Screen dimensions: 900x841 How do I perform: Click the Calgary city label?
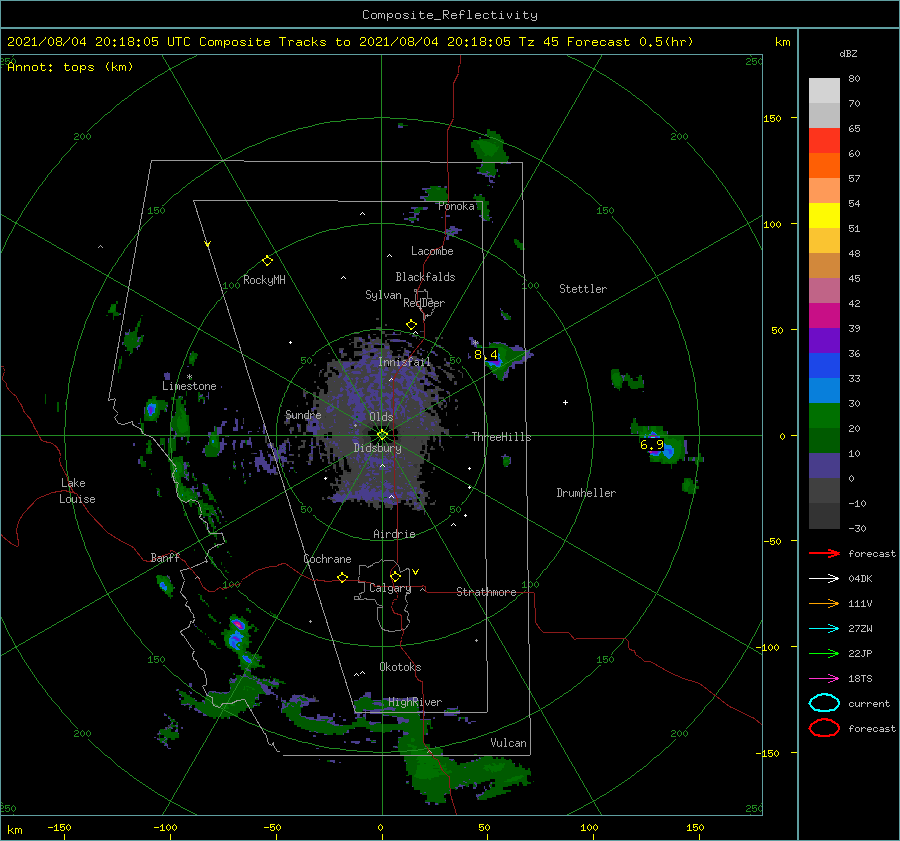point(390,588)
